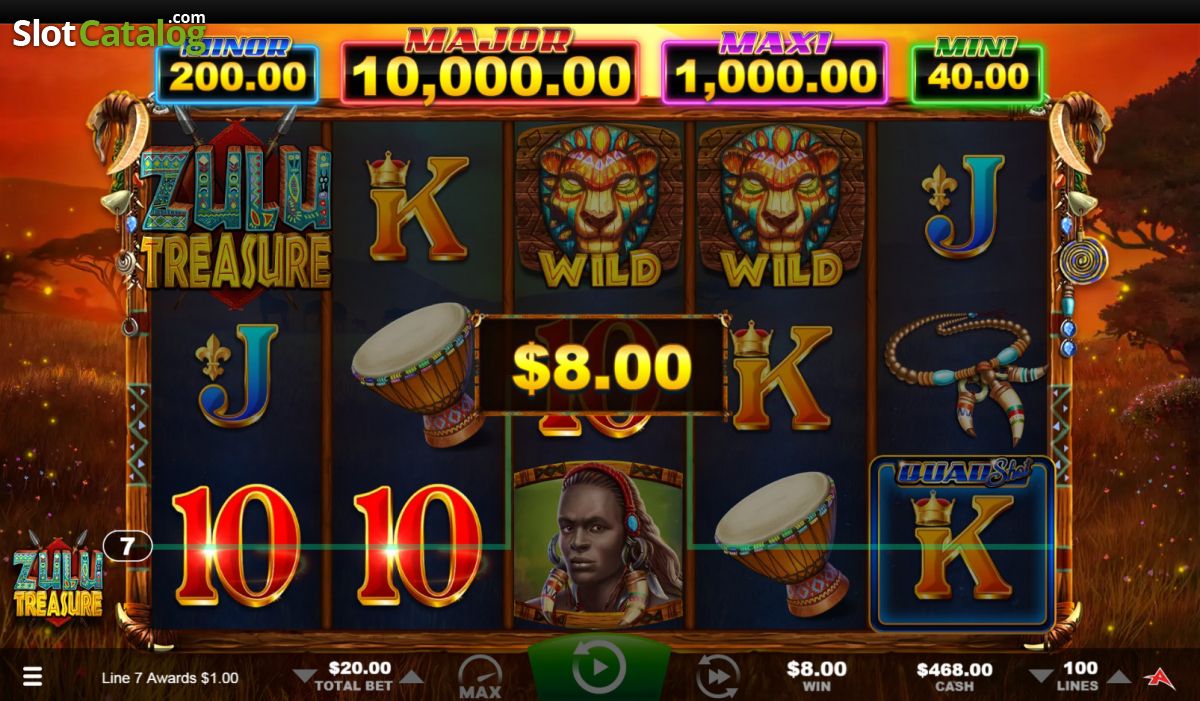Viewport: 1200px width, 701px height.
Task: Click the SlotCatalog.com logo
Action: tap(108, 33)
